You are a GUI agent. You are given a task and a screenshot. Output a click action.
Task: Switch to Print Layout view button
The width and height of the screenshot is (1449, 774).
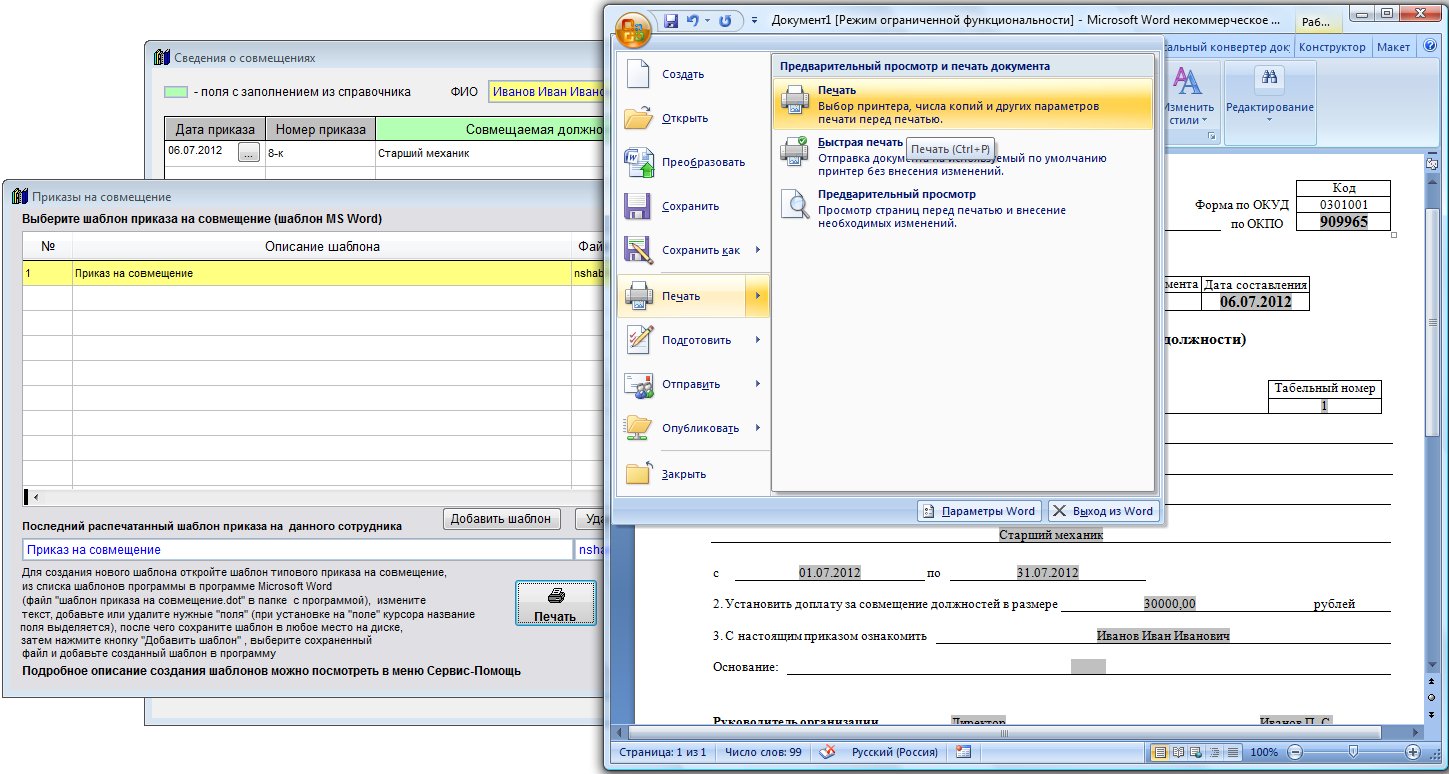(x=1160, y=752)
